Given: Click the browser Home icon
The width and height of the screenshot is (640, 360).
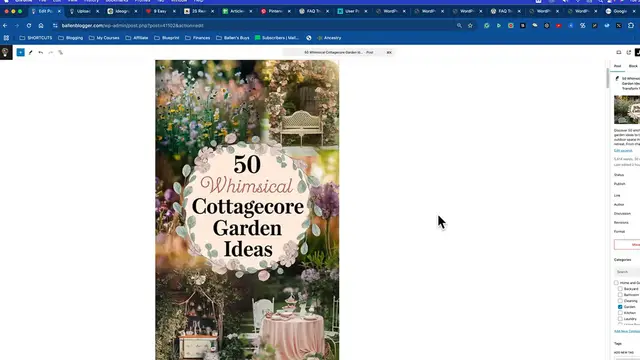Looking at the screenshot, I should (x=41, y=25).
